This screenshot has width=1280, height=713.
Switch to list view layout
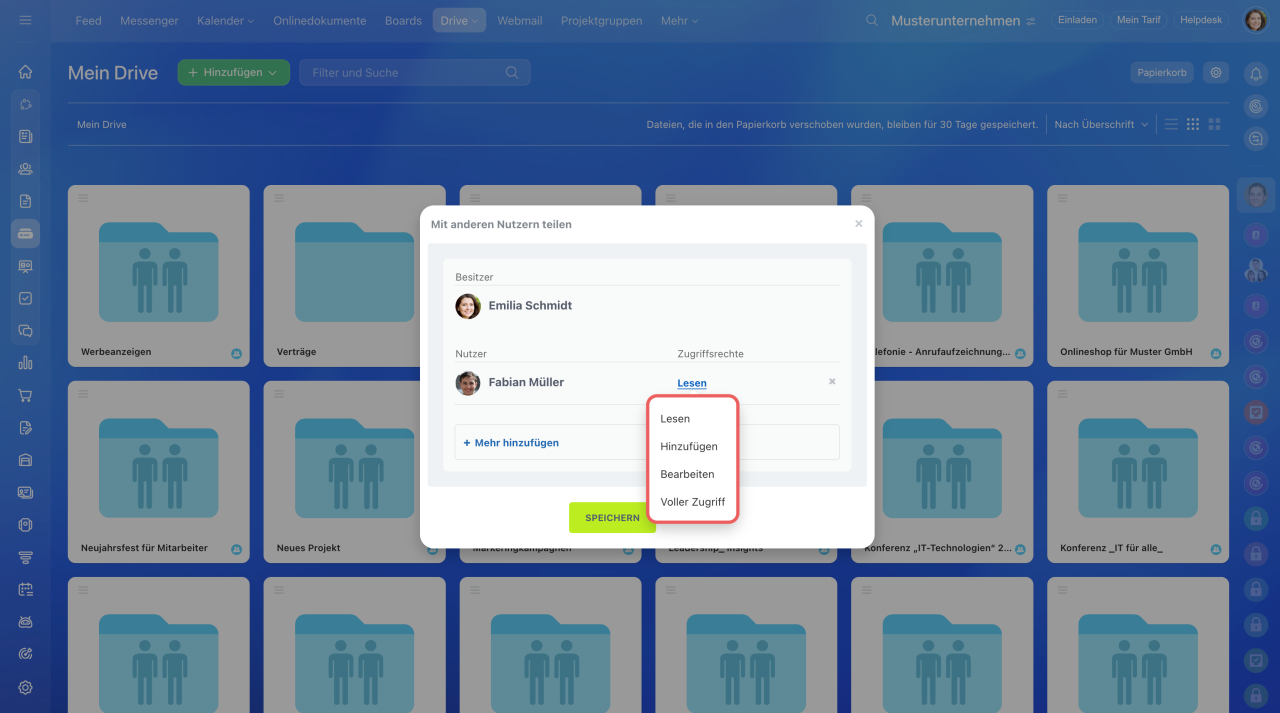(x=1171, y=124)
